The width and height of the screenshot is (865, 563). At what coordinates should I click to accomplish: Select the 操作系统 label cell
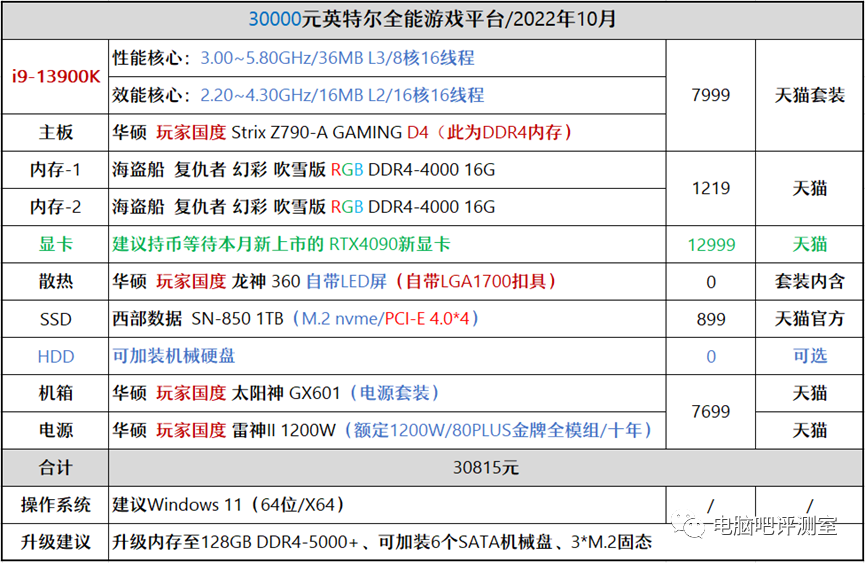coord(55,505)
